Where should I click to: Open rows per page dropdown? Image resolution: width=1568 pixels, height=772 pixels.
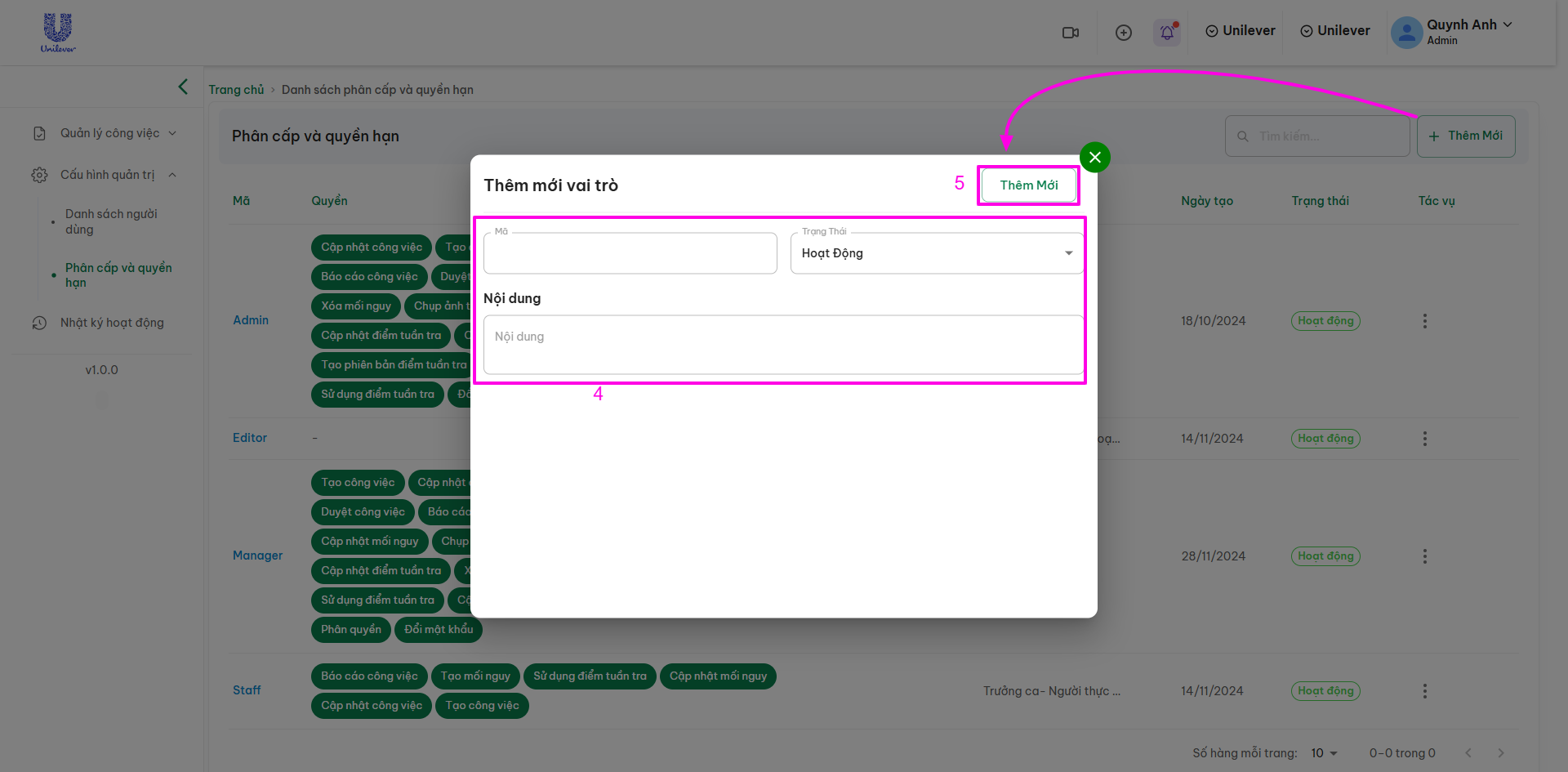[x=1324, y=753]
